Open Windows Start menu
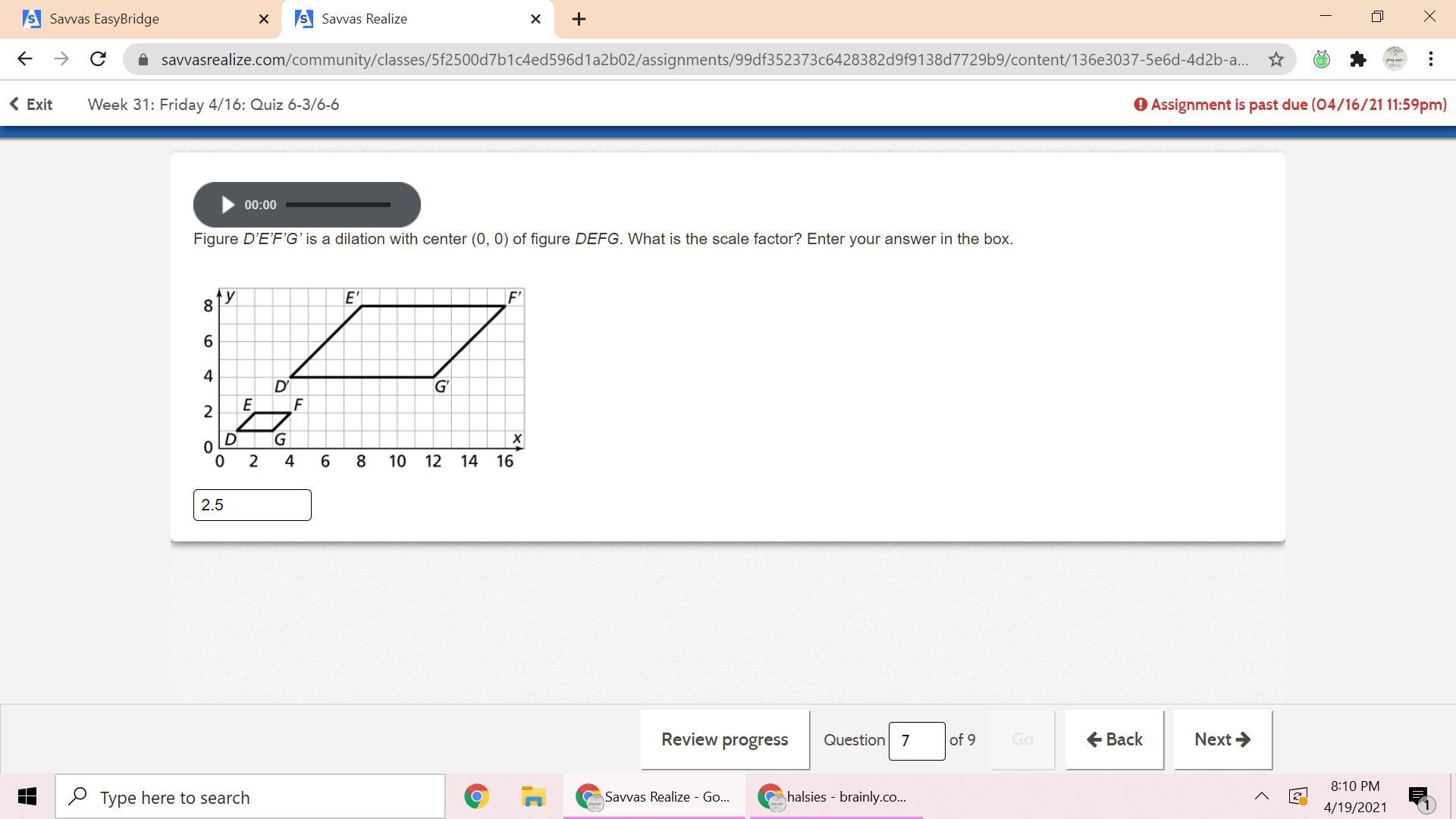The height and width of the screenshot is (819, 1456). 27,796
